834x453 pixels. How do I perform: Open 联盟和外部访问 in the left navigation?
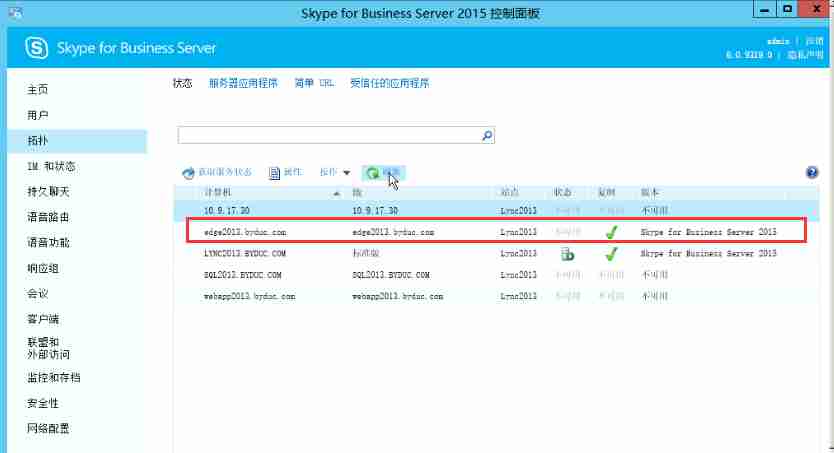(x=48, y=348)
